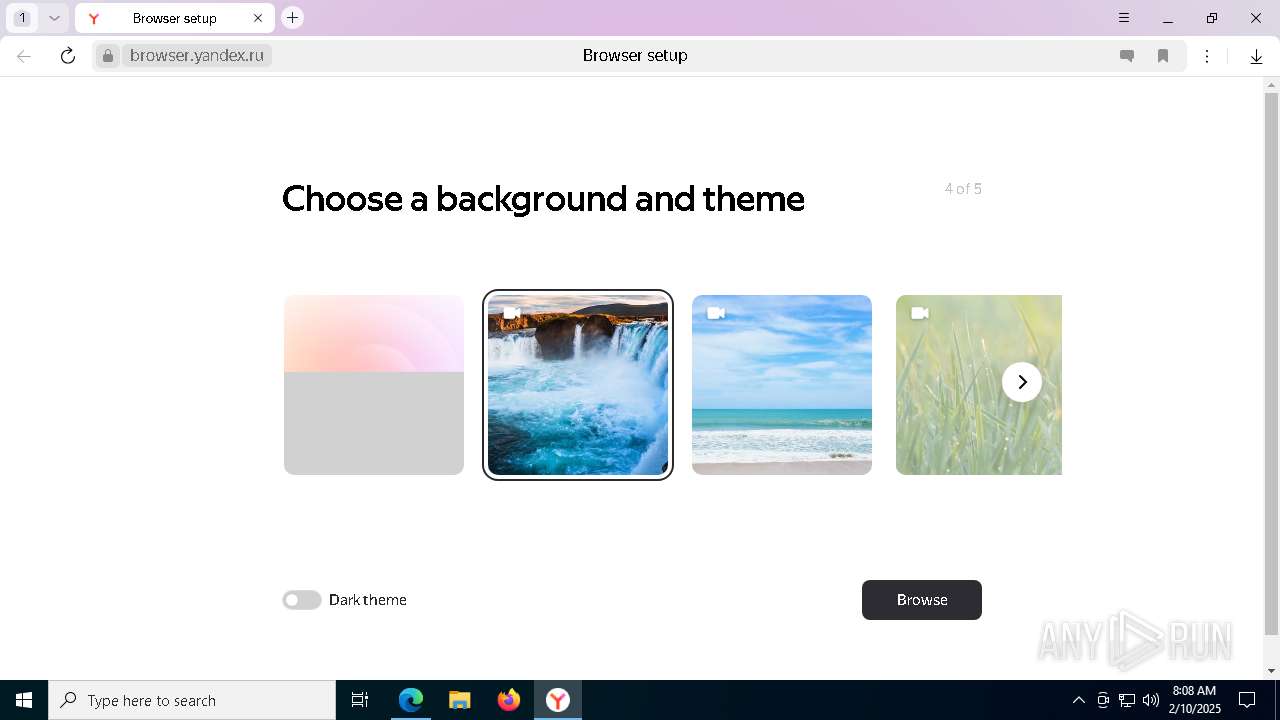Select the Browser setup tab
The image size is (1280, 720).
click(174, 18)
